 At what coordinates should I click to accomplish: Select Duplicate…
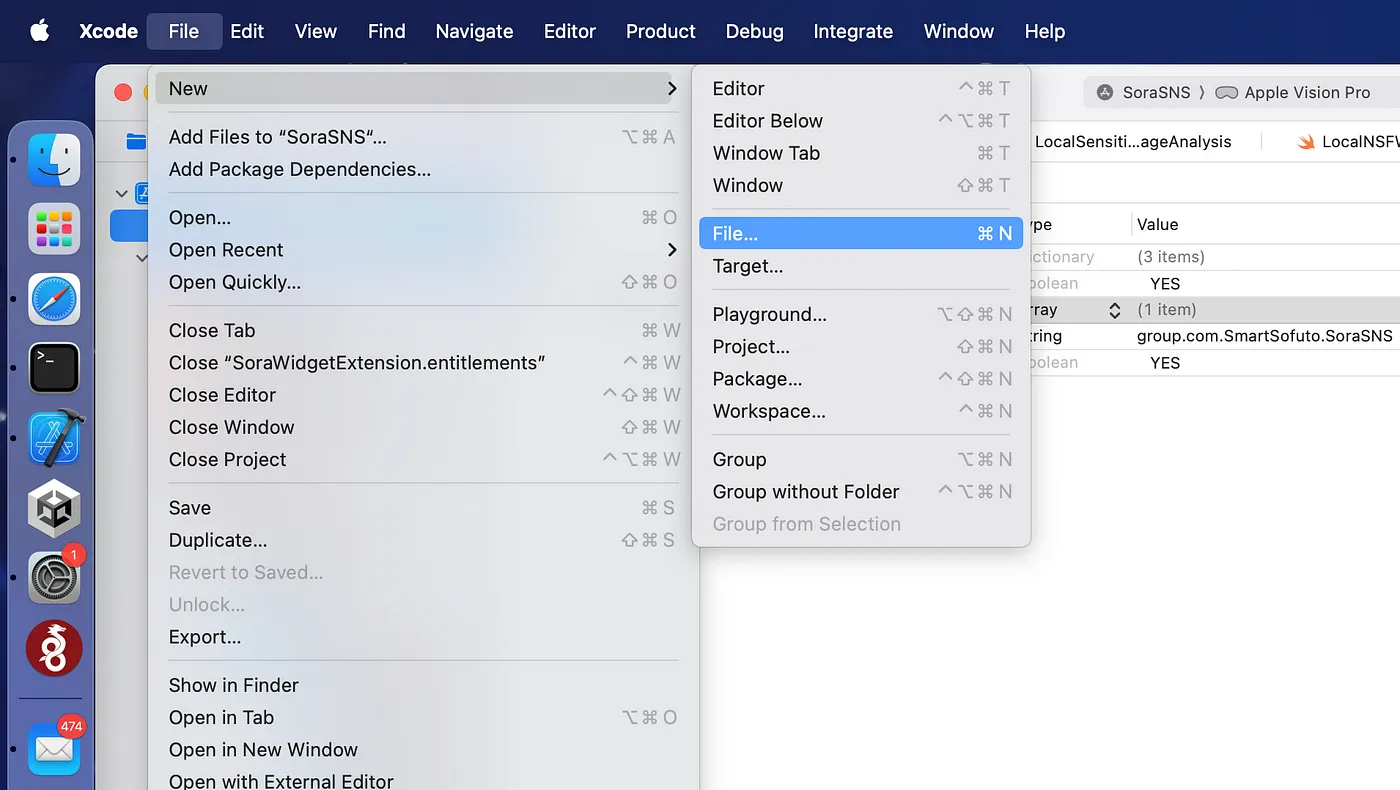[x=422, y=540]
